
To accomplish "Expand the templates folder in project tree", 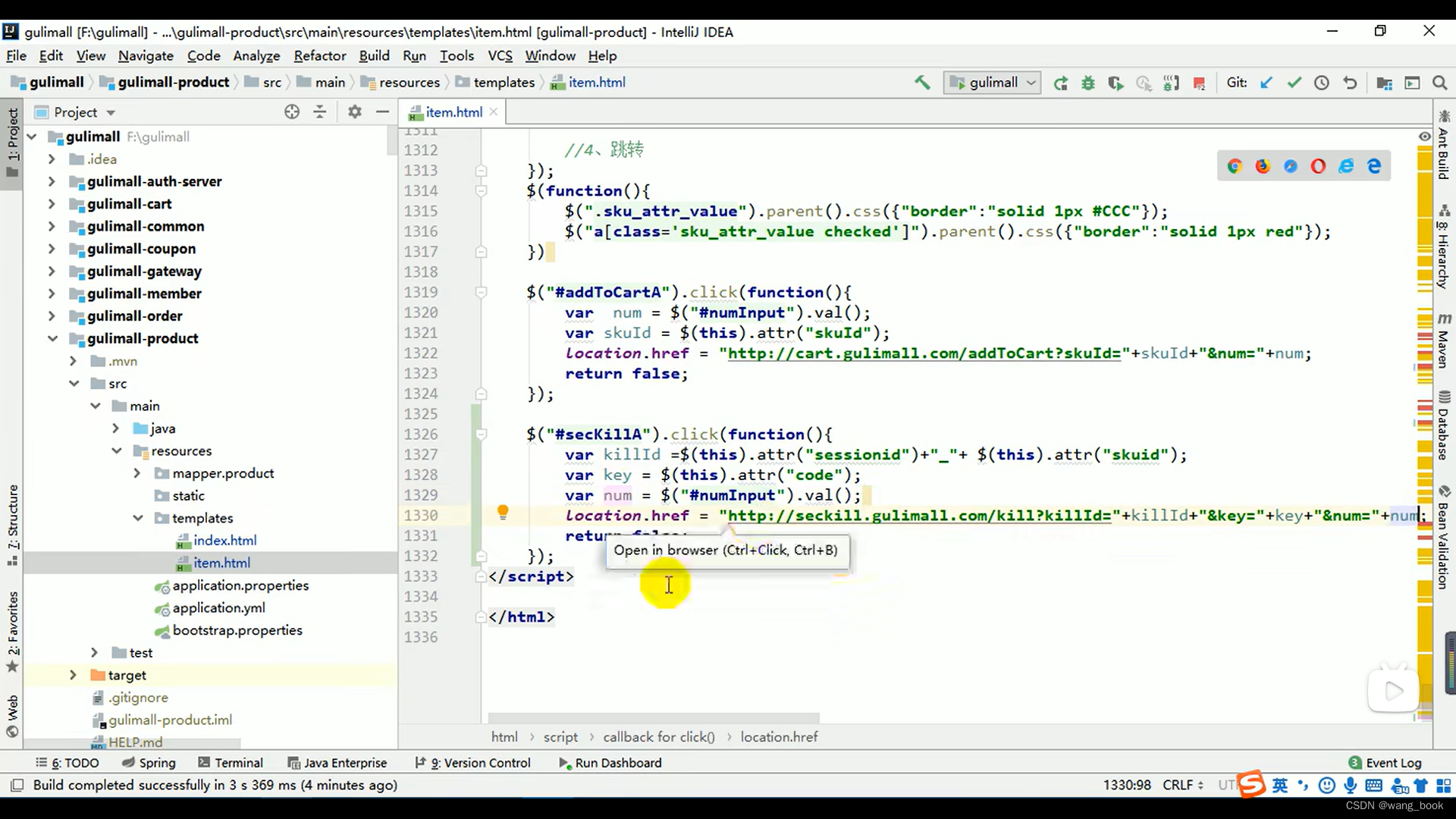I will tap(139, 518).
